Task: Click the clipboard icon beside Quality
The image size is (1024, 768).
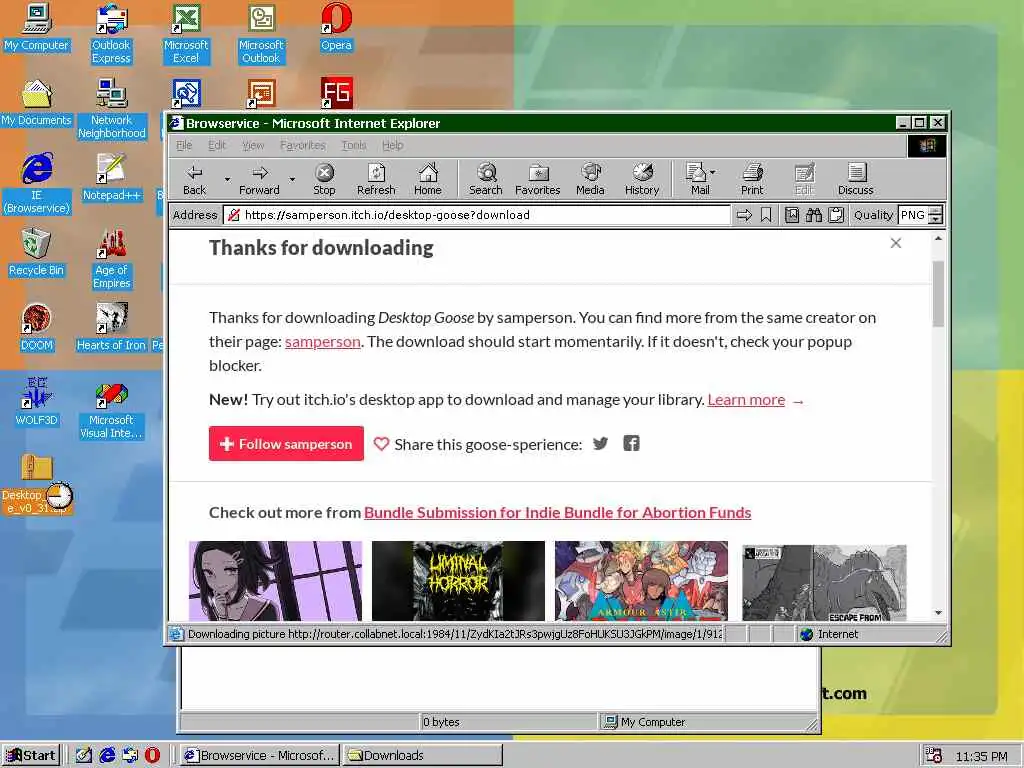Action: (x=836, y=215)
